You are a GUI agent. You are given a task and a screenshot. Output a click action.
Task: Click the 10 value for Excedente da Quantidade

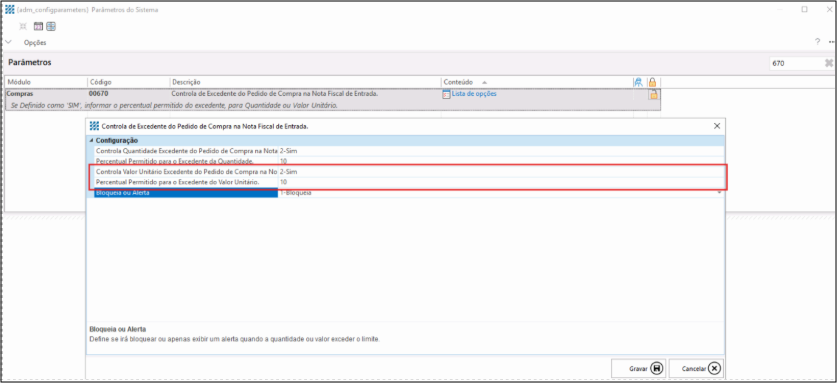[x=283, y=161]
